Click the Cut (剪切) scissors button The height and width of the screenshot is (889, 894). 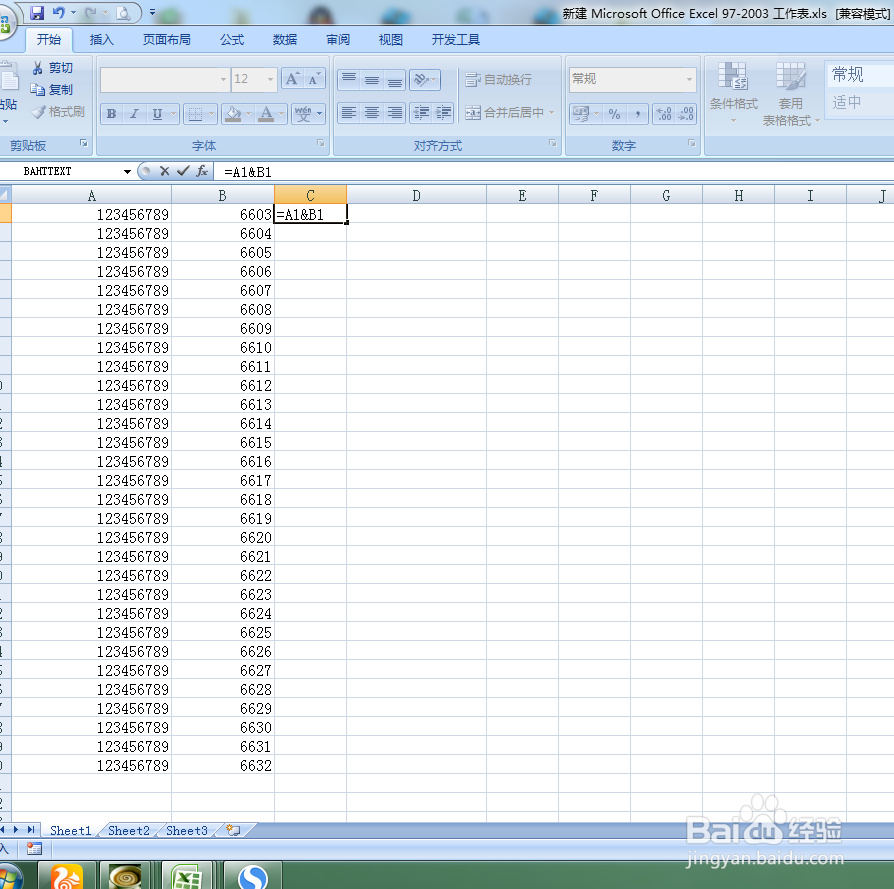tap(52, 68)
